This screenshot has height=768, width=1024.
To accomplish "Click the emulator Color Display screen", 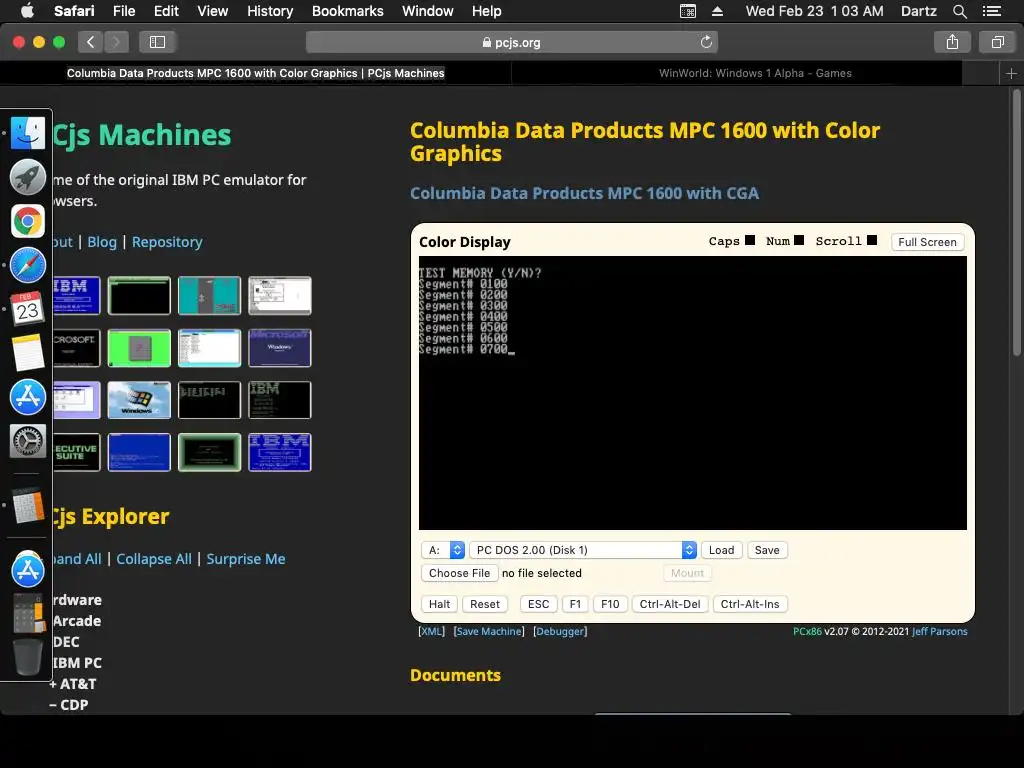I will click(x=692, y=392).
